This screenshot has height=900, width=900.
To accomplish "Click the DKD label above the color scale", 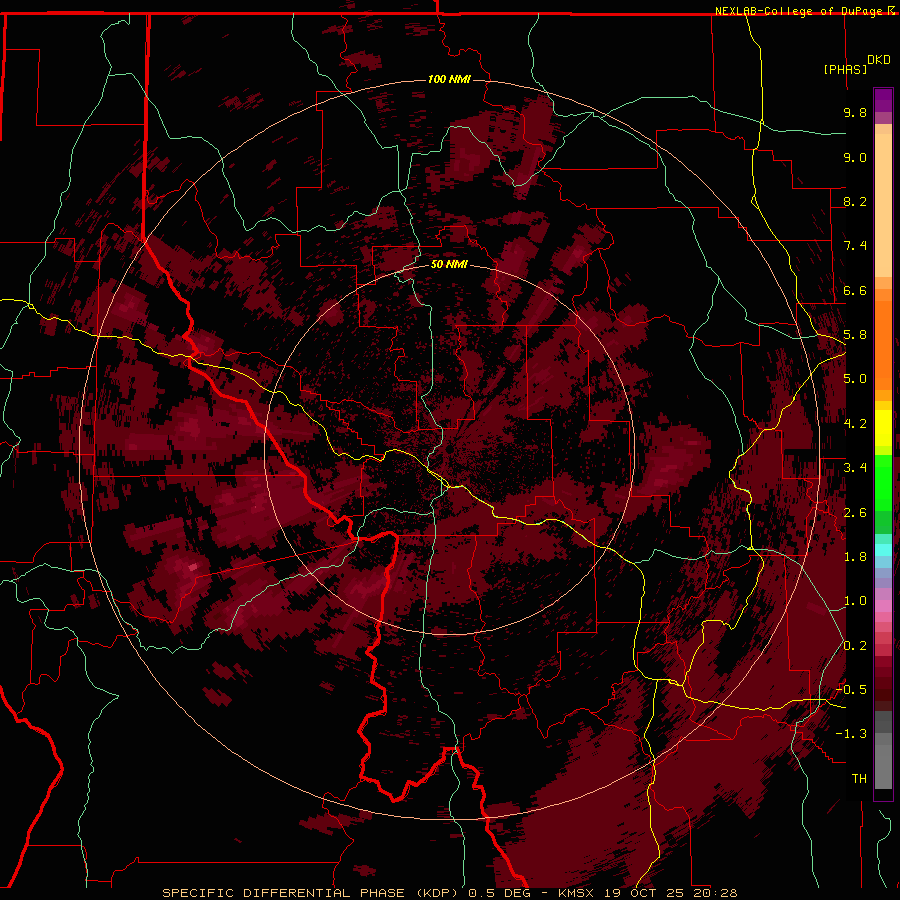I will point(879,60).
